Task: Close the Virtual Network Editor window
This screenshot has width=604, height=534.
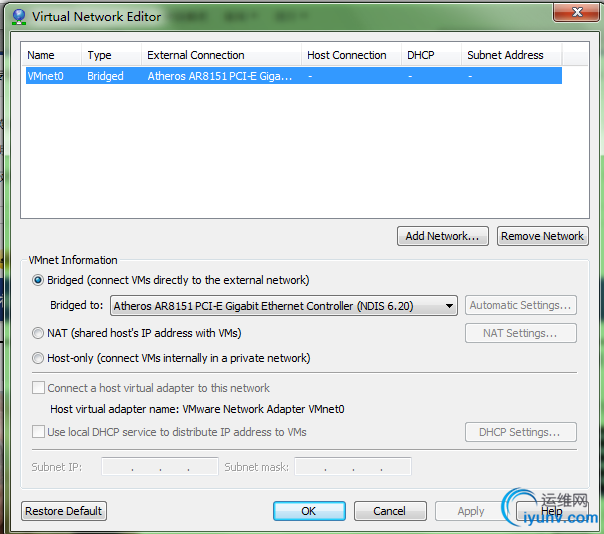Action: pyautogui.click(x=576, y=12)
